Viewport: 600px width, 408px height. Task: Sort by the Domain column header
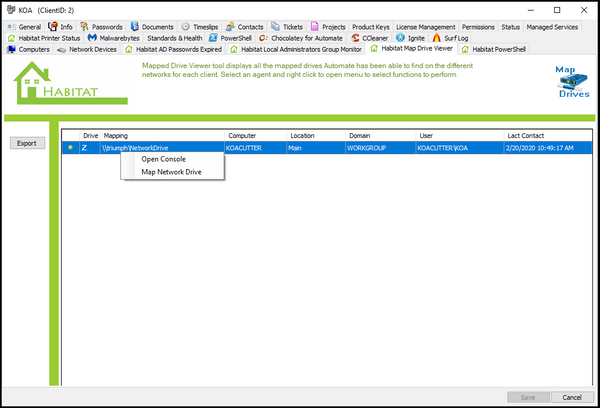[x=381, y=135]
